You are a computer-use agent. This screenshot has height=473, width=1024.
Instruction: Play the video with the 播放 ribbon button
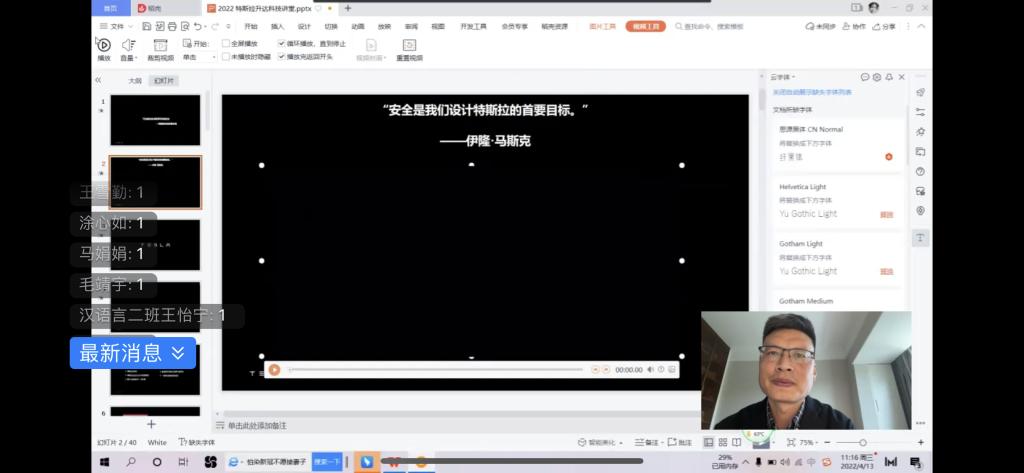(x=104, y=49)
